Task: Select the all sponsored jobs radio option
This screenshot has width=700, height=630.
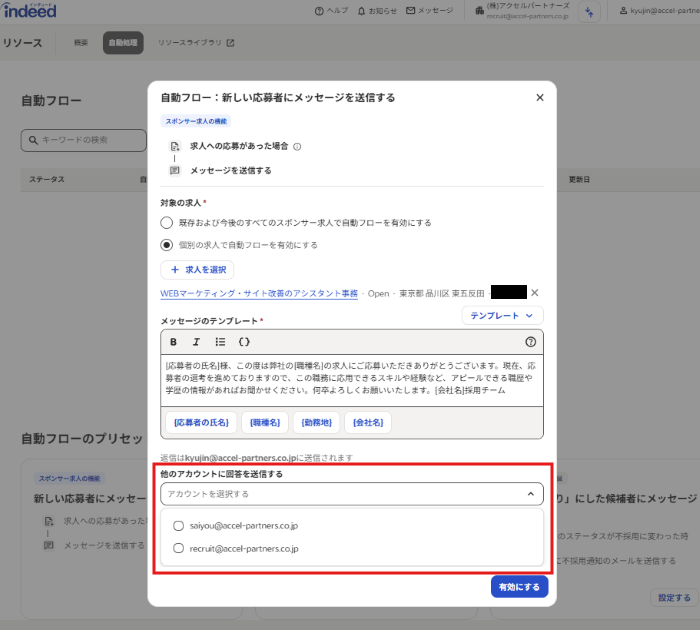Action: (x=167, y=222)
